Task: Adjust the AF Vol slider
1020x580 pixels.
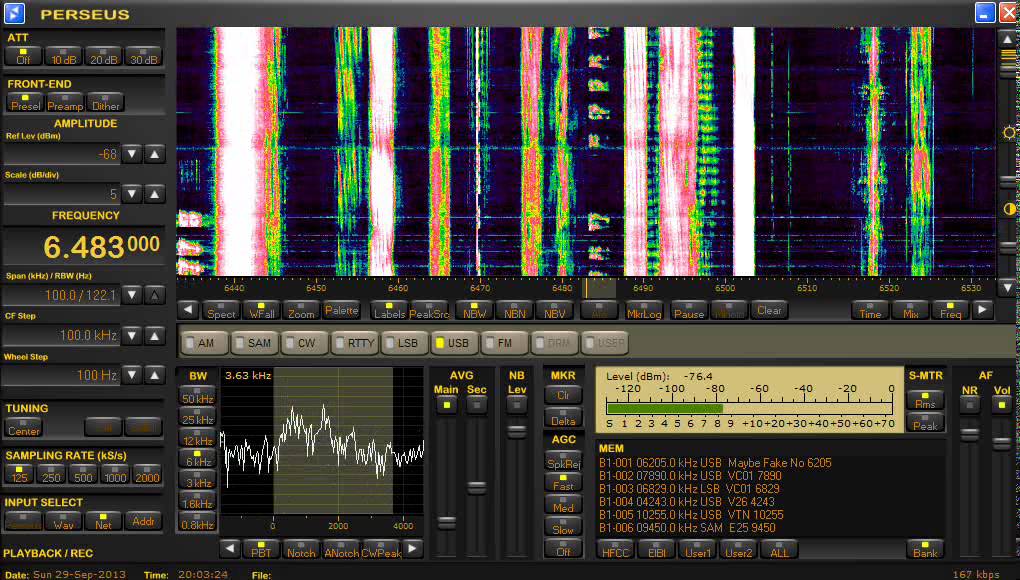Action: click(x=1002, y=442)
